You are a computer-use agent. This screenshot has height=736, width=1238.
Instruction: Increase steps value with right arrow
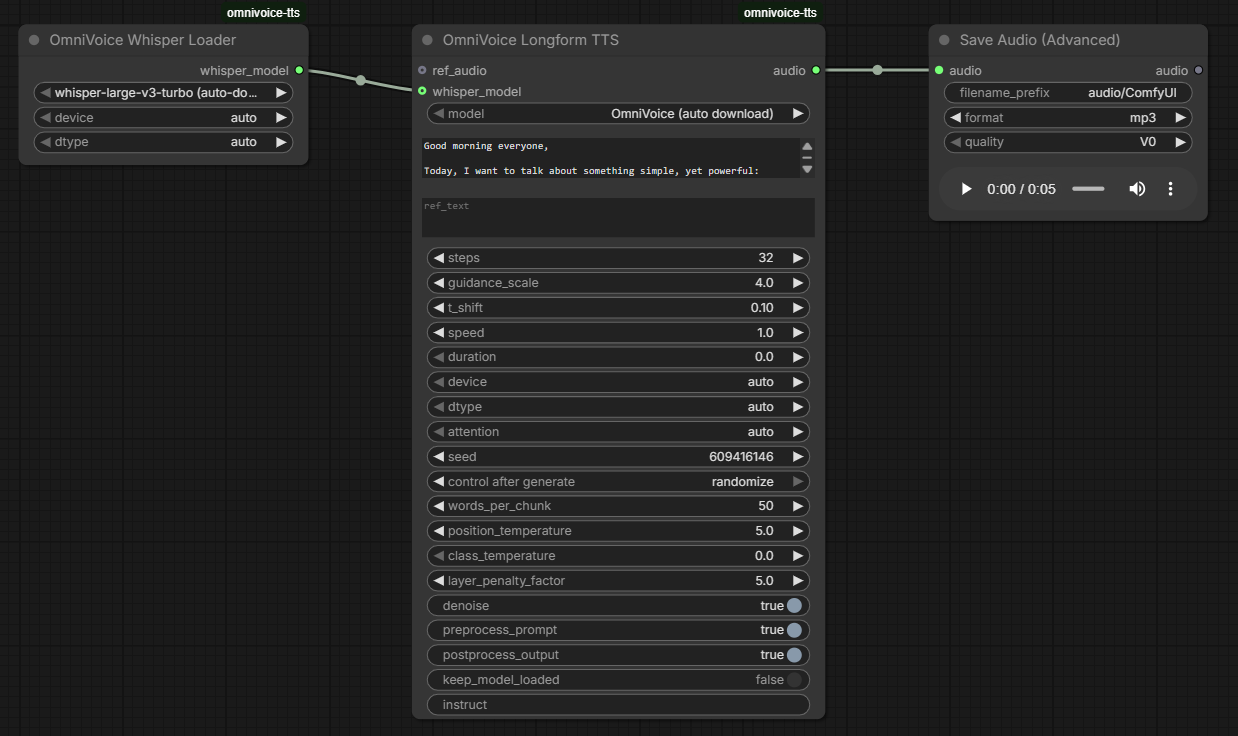(798, 258)
